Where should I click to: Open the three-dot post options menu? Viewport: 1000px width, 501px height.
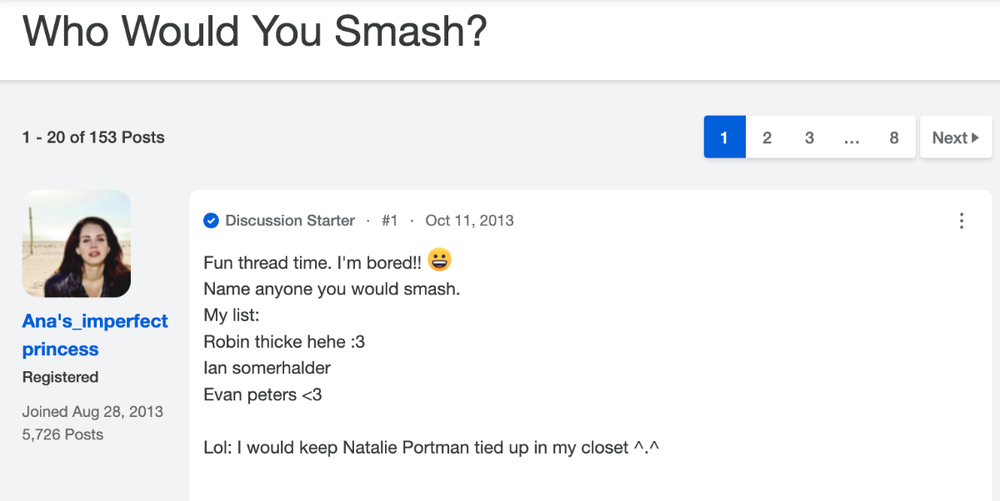coord(961,221)
